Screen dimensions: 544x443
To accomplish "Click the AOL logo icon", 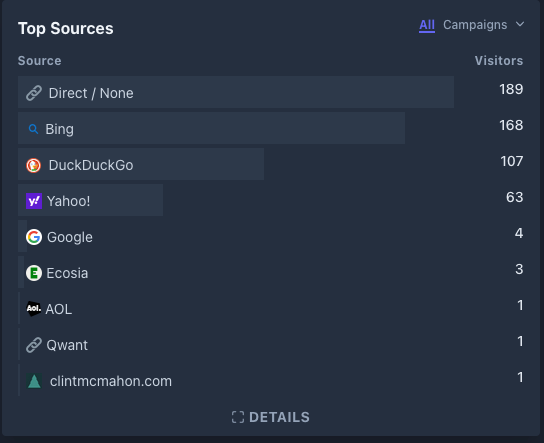I will (x=34, y=309).
